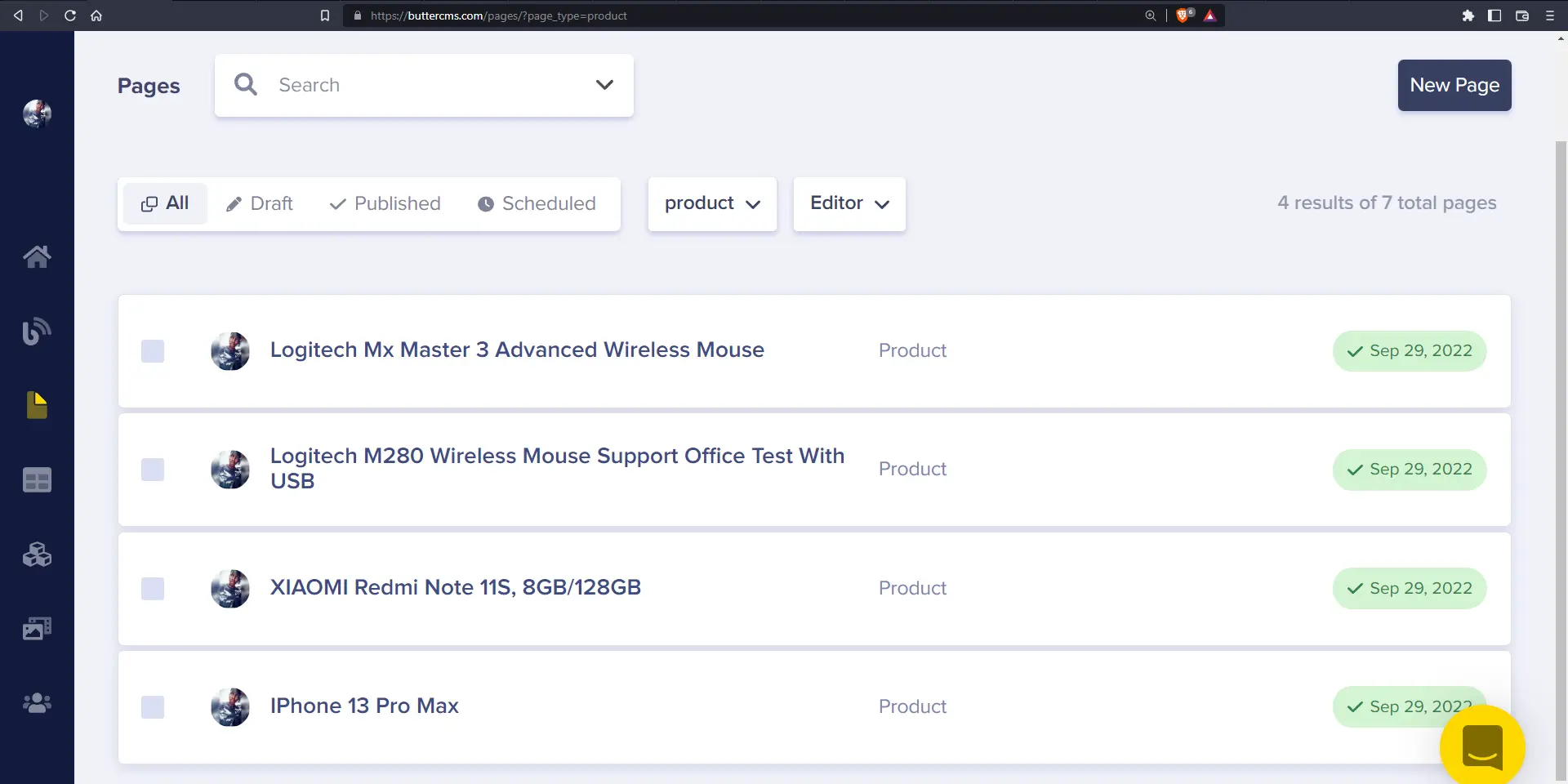Open IPhone 13 Pro Max page
This screenshot has width=1568, height=784.
pos(364,706)
